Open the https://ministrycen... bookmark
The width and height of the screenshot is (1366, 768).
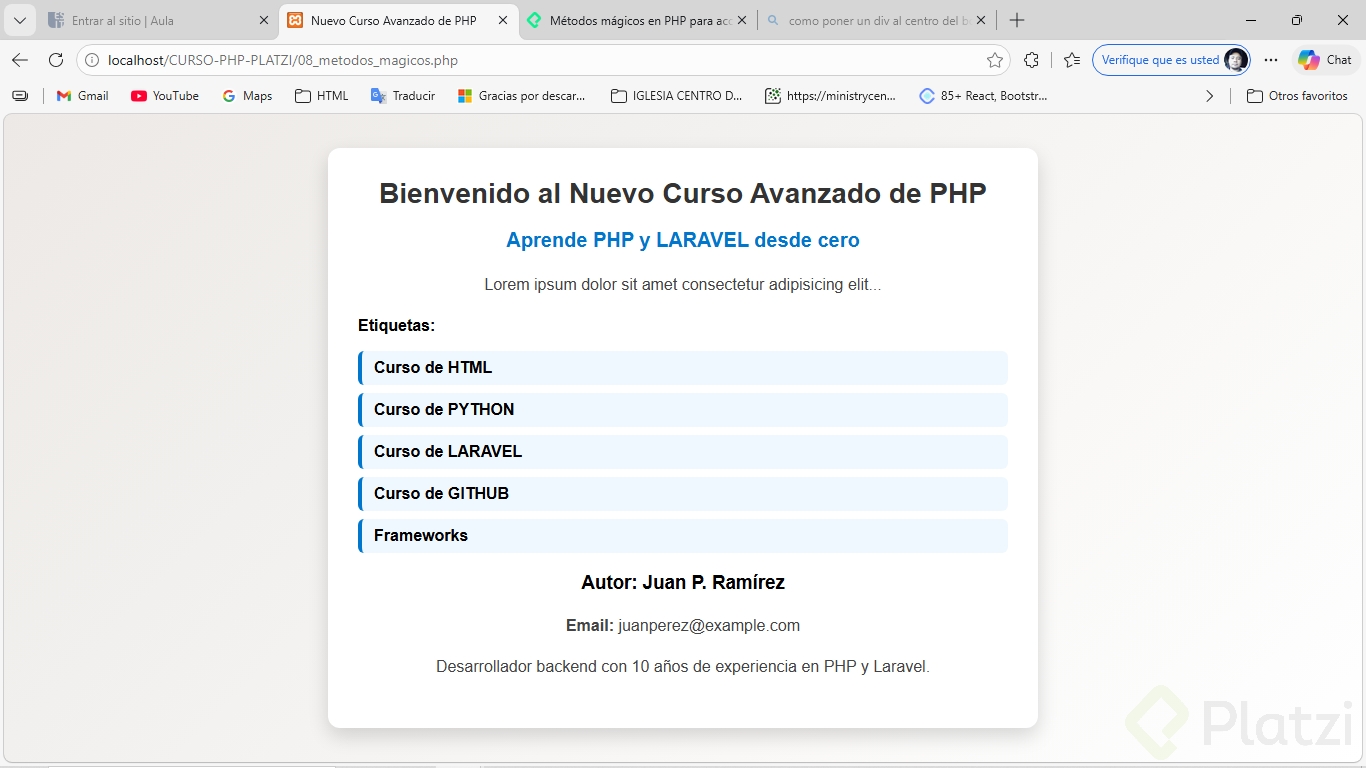click(x=830, y=96)
